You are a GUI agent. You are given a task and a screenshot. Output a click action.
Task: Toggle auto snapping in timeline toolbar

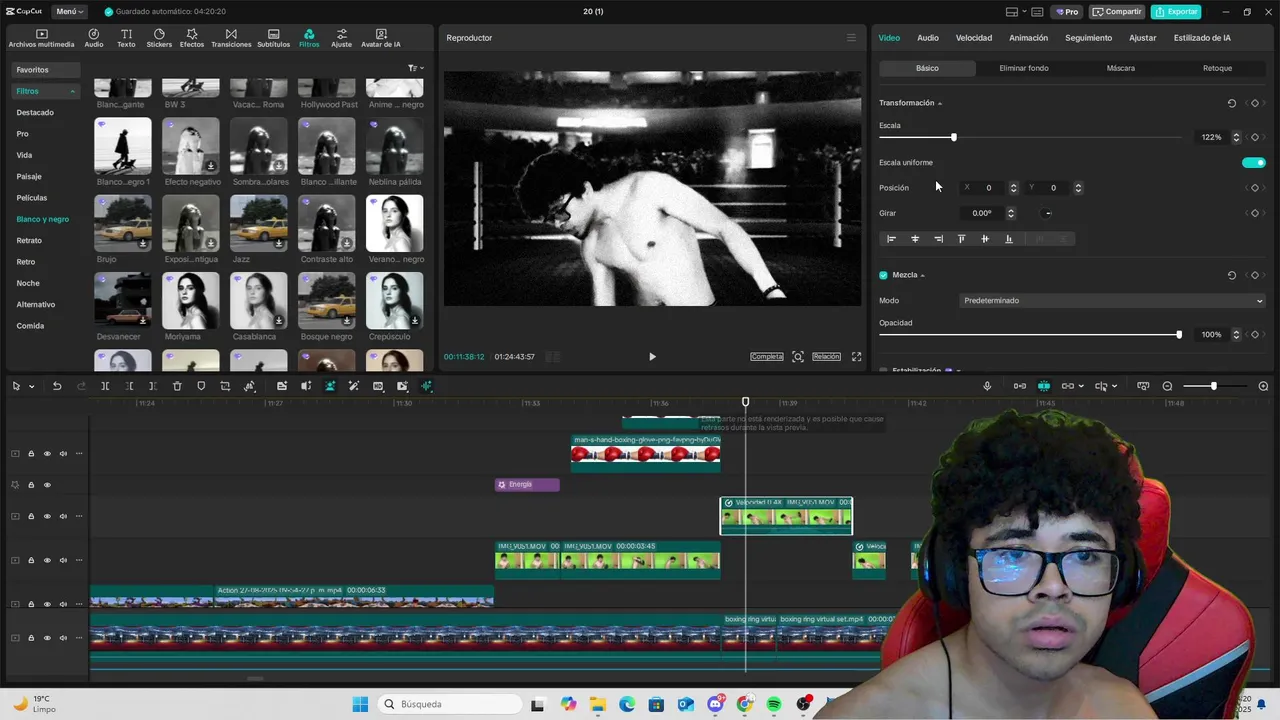point(1044,386)
